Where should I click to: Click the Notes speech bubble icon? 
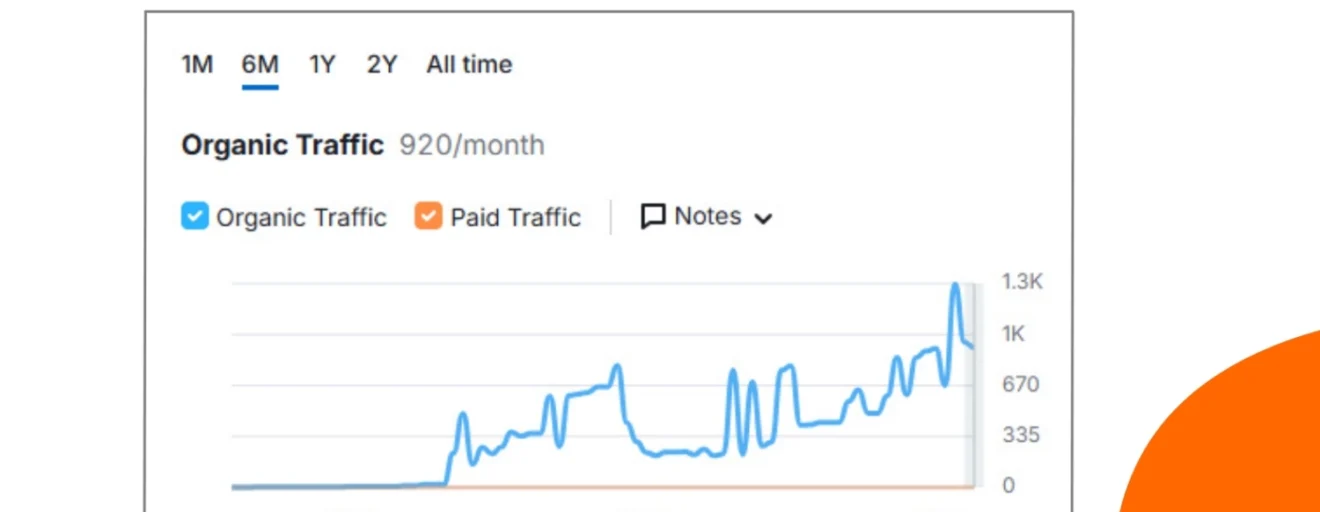coord(653,217)
